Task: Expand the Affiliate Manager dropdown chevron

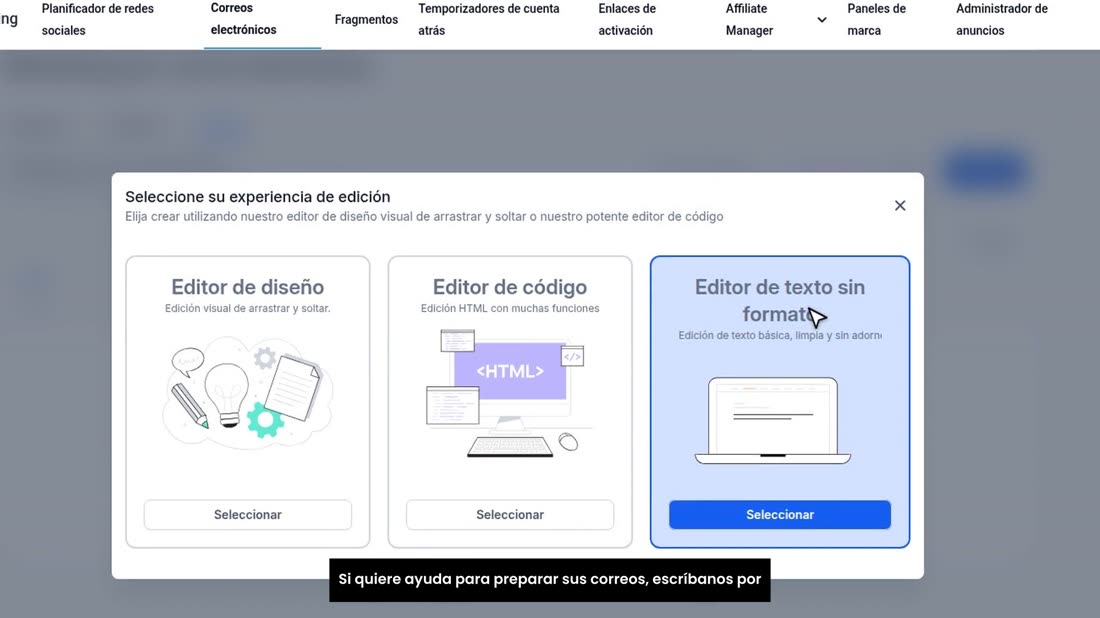Action: point(821,20)
